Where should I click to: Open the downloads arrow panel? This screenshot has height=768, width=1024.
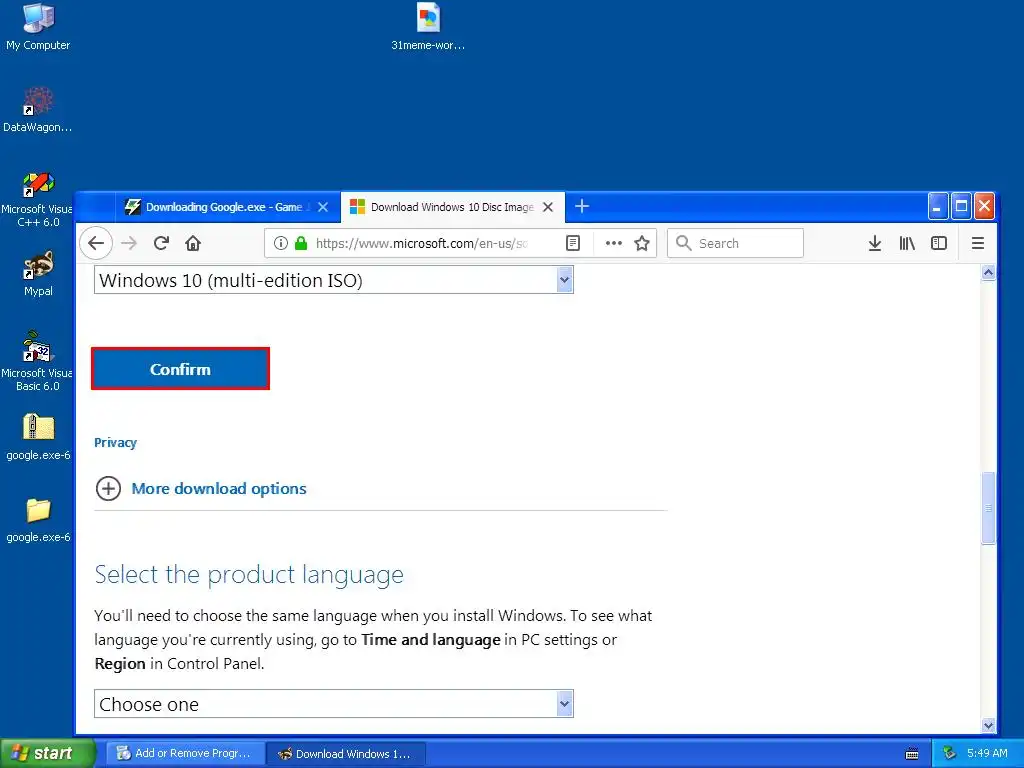[874, 243]
